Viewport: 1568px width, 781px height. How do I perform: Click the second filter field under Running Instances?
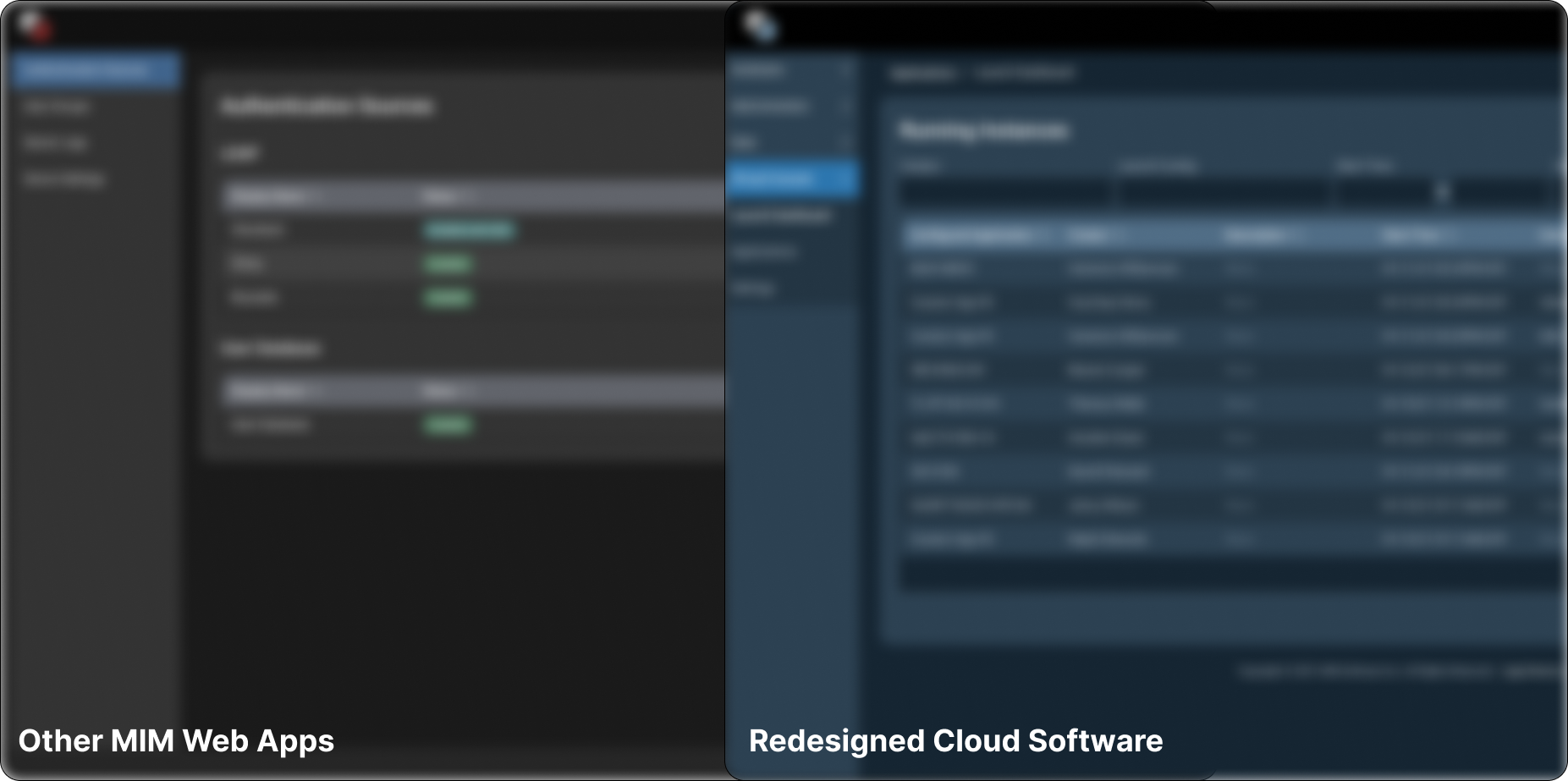coord(1223,194)
